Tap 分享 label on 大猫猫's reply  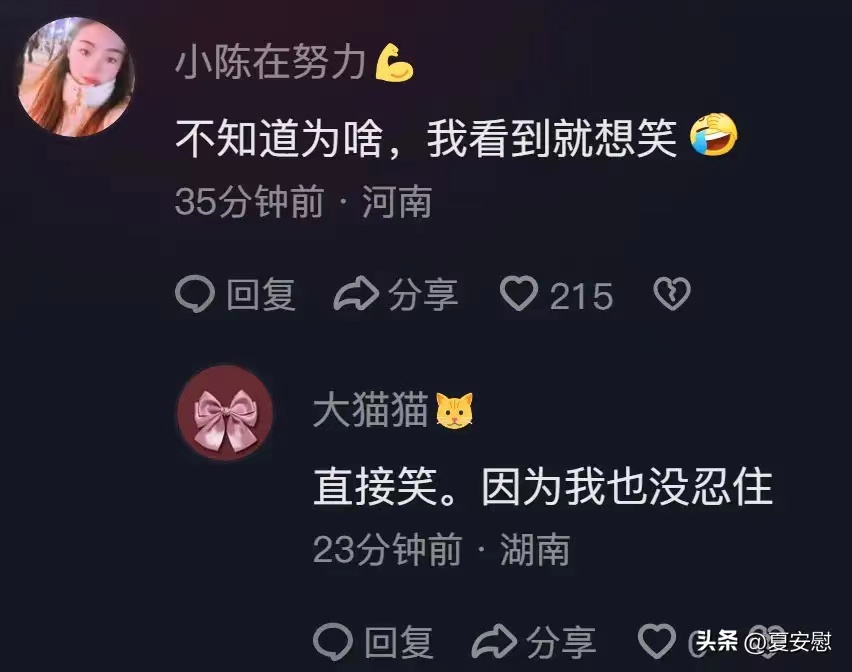pos(561,643)
